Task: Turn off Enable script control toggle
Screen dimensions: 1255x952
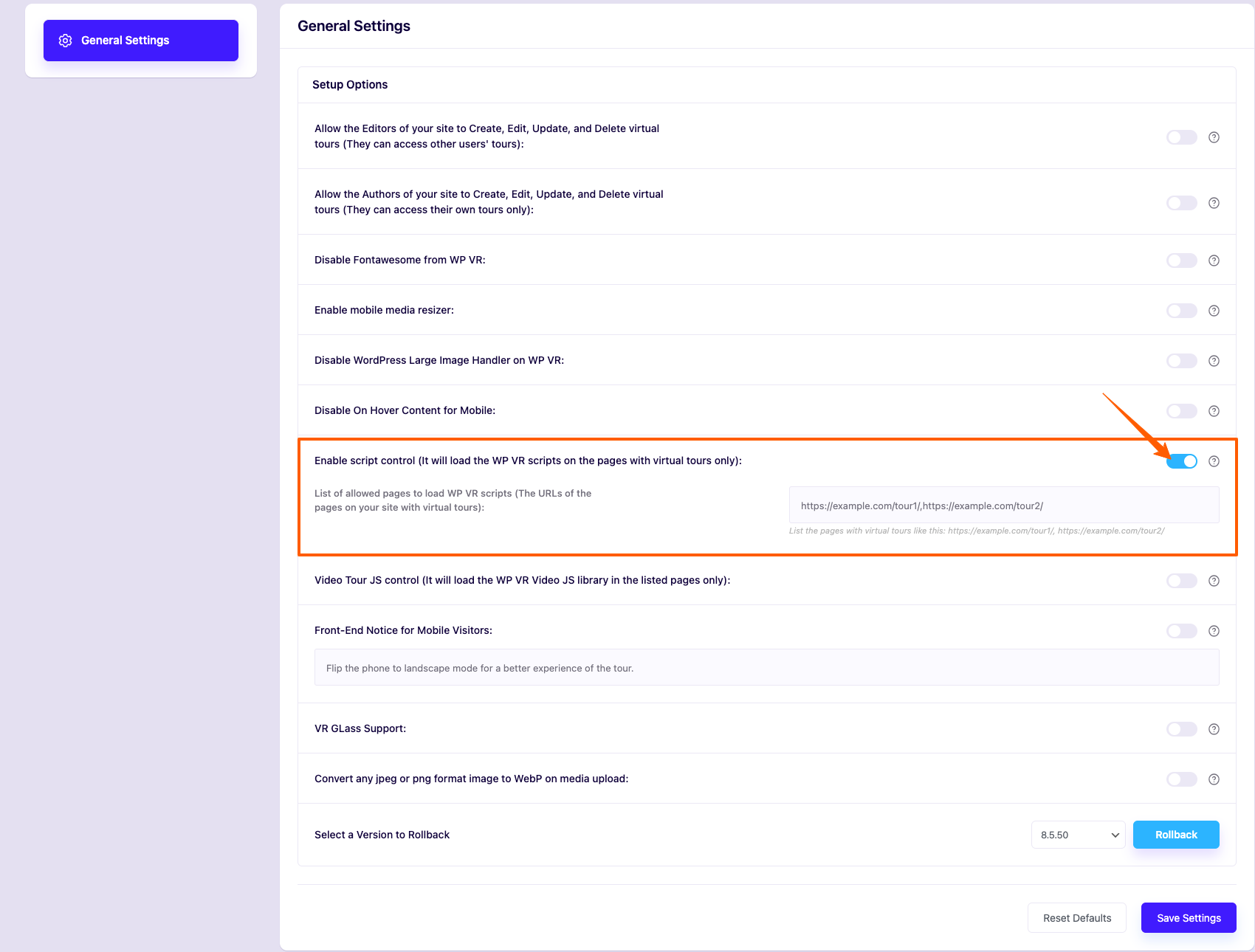Action: [x=1181, y=461]
